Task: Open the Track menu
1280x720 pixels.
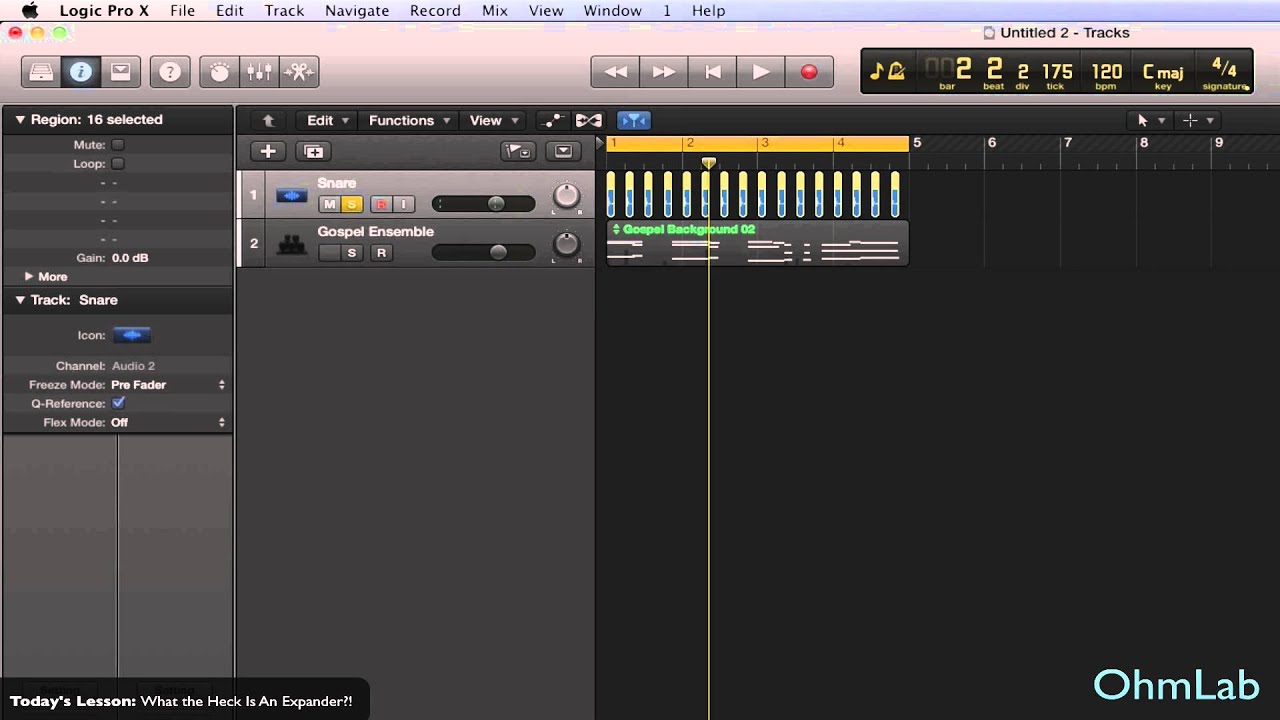Action: coord(284,11)
